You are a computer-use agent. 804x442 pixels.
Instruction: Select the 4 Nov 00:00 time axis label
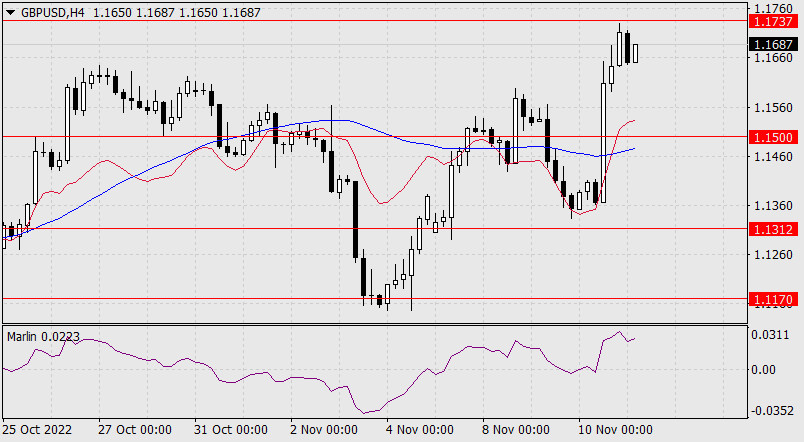[x=419, y=430]
